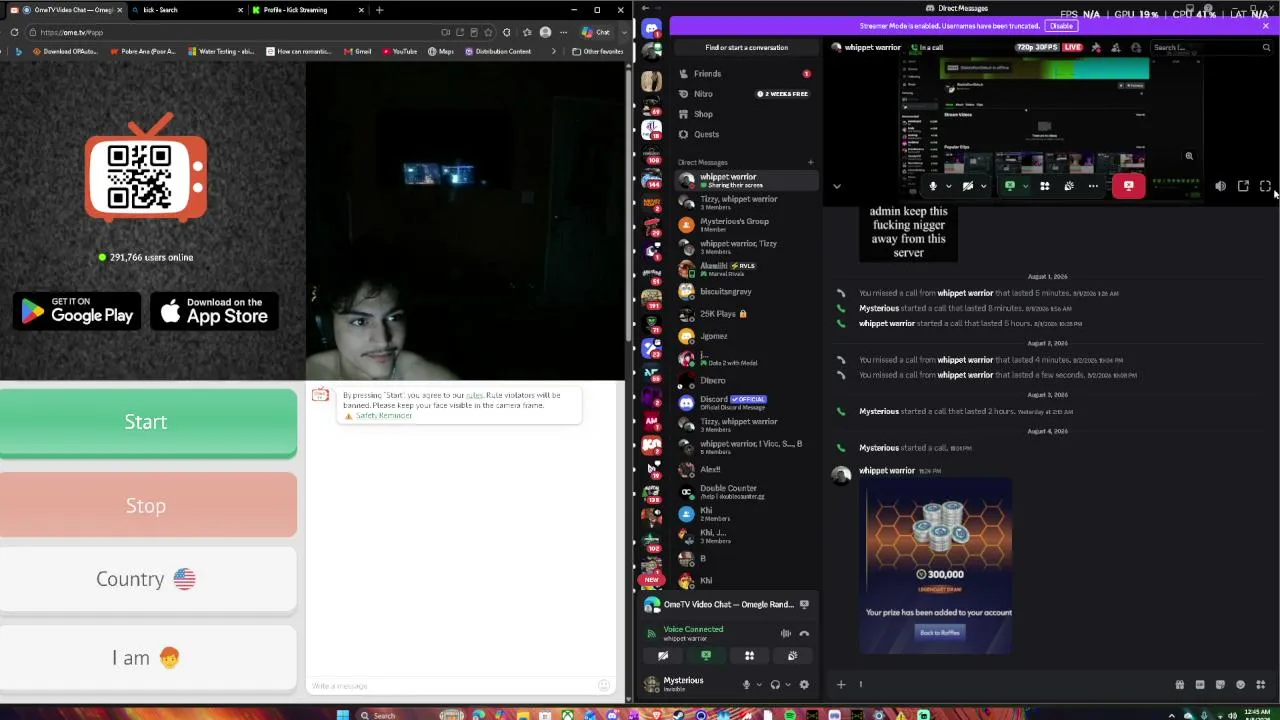Open the sticker picker in chat bar
1280x720 pixels.
tap(1220, 685)
